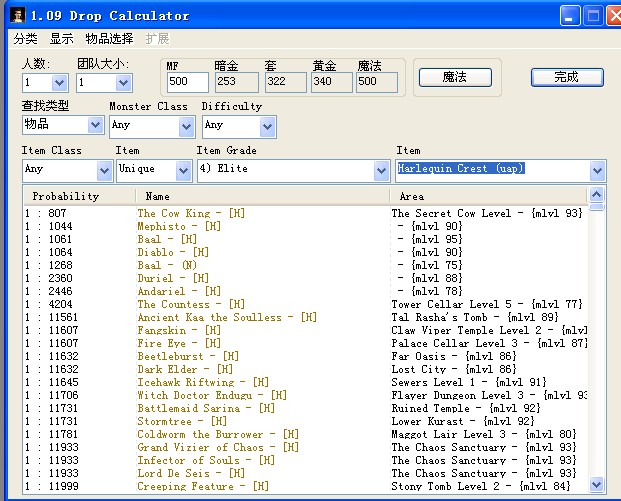Click Tower Cellar Level 5 area cell
621x501 pixels.
[487, 304]
